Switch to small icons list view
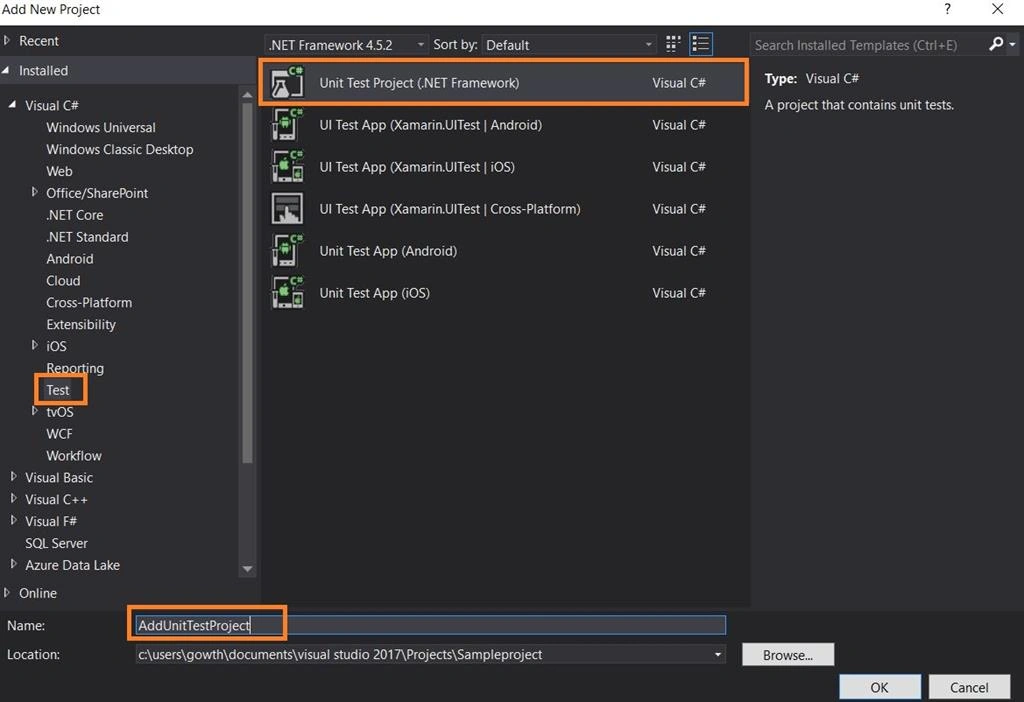1024x702 pixels. tap(701, 44)
